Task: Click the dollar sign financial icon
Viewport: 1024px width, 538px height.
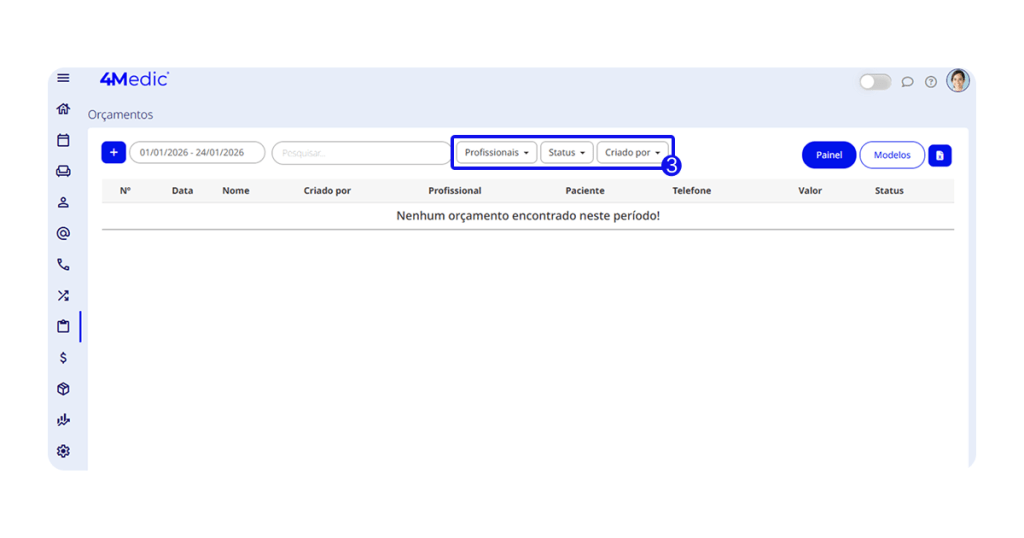Action: pyautogui.click(x=63, y=357)
